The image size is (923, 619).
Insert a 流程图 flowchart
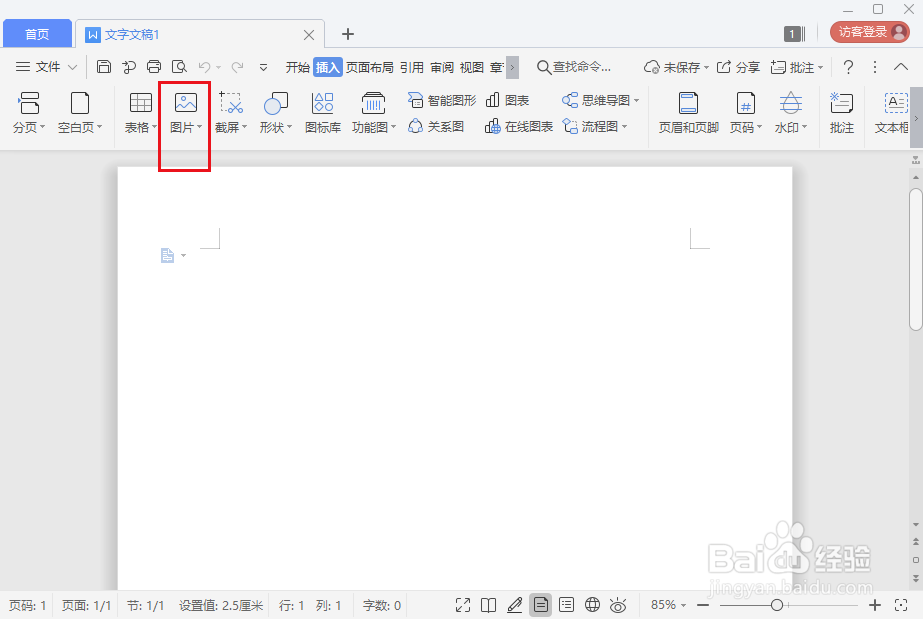595,126
